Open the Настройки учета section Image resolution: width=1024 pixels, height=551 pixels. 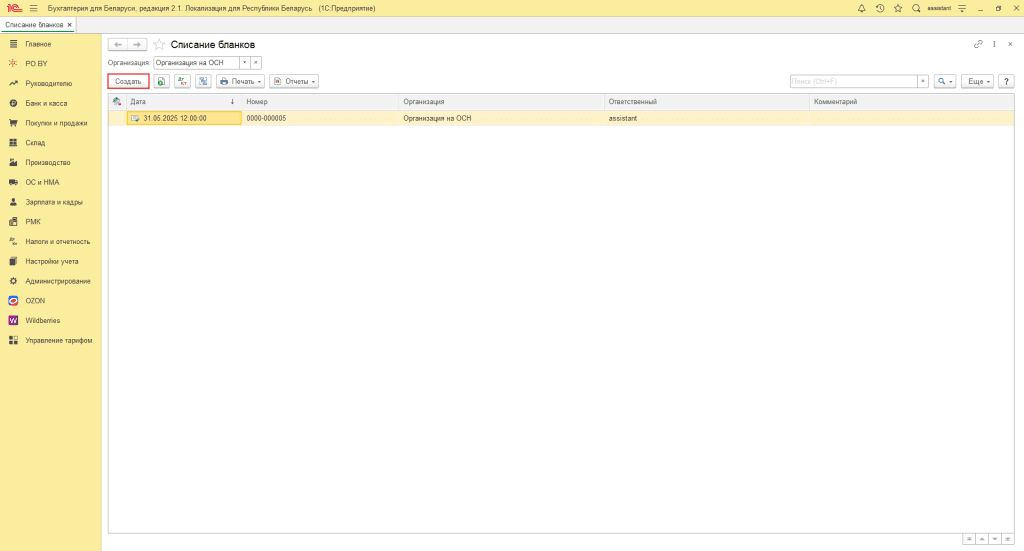pyautogui.click(x=51, y=261)
